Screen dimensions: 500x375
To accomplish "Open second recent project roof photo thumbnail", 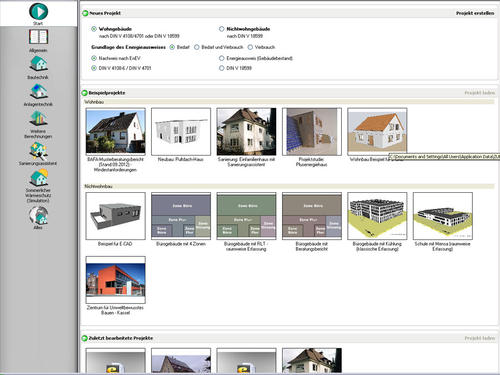I will point(181,361).
